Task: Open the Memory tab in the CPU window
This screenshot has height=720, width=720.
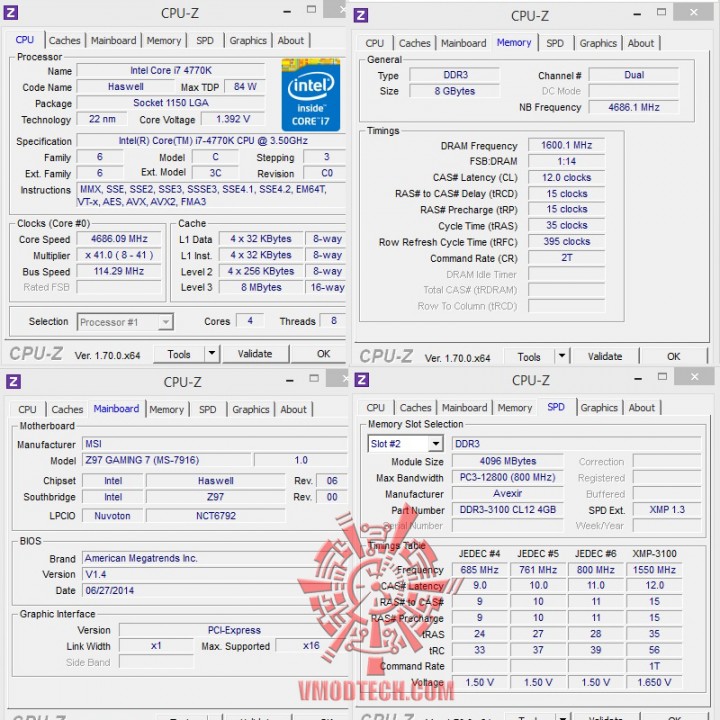Action: (163, 40)
